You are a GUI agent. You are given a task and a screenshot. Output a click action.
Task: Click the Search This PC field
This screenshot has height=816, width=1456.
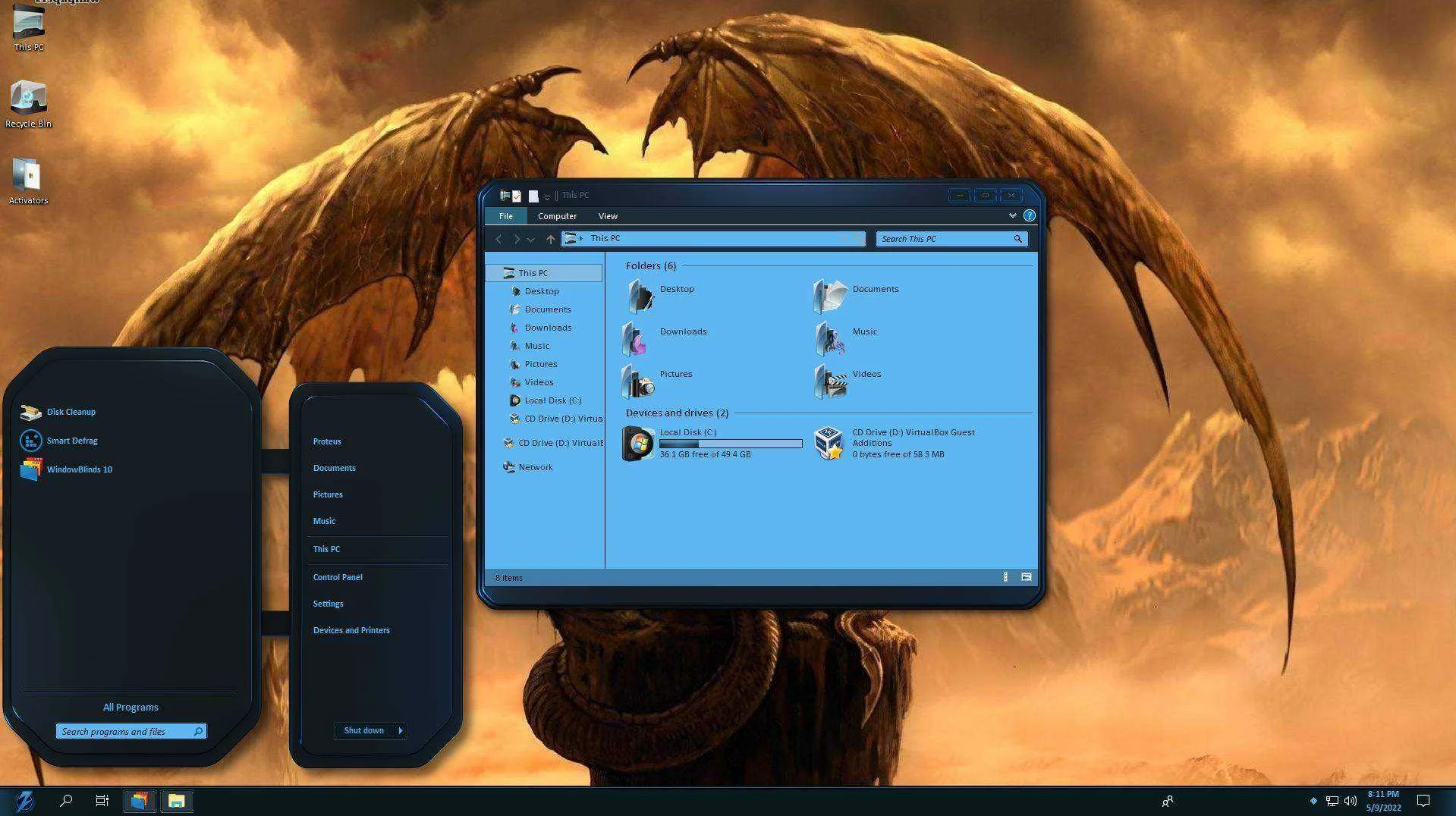(x=951, y=239)
